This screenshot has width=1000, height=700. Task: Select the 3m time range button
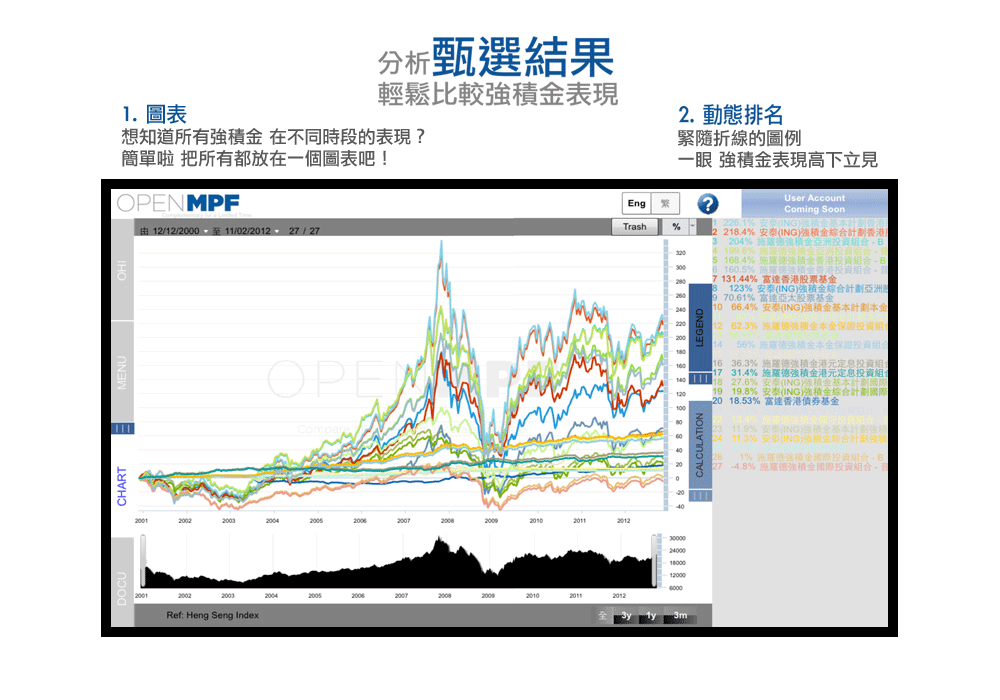point(680,615)
